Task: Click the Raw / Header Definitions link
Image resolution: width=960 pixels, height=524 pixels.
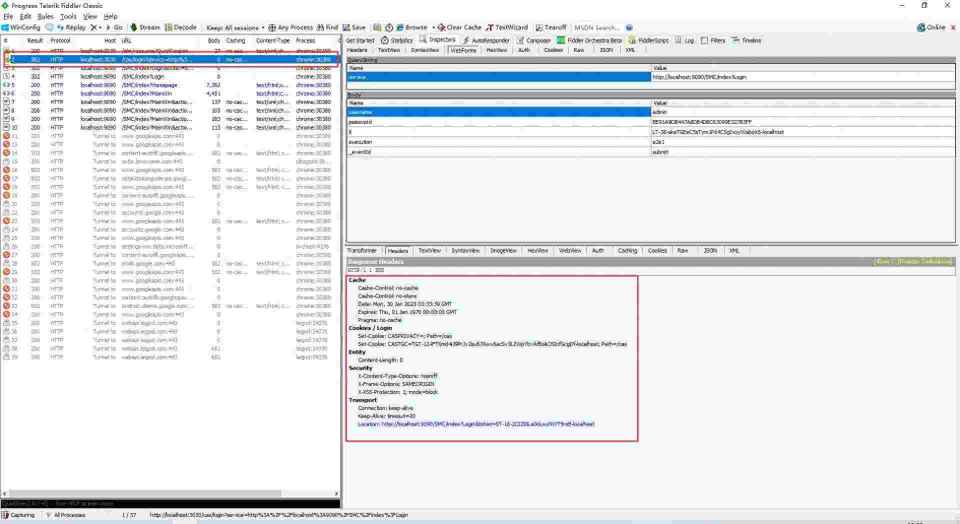Action: (x=913, y=261)
